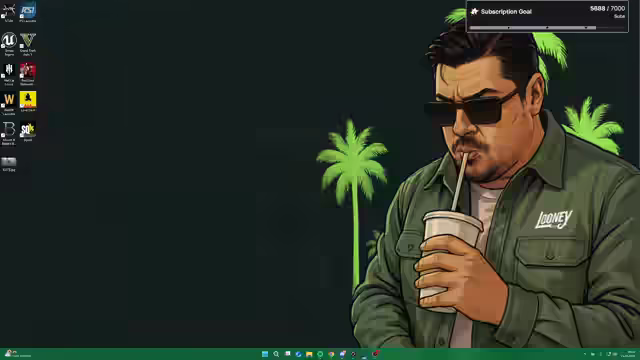The width and height of the screenshot is (640, 360).
Task: Select the grey folder icon on desktop
Action: (9, 164)
